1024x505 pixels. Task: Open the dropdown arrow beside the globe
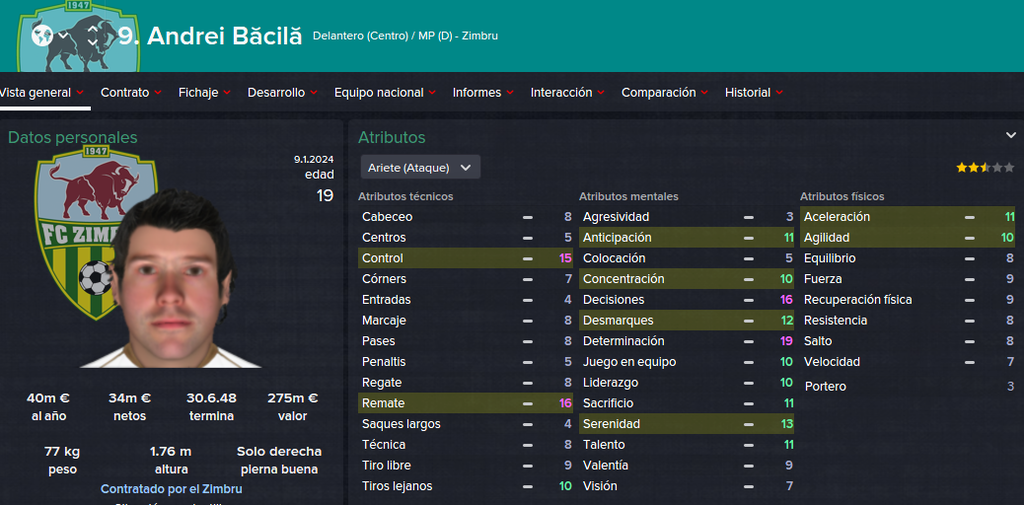(64, 36)
